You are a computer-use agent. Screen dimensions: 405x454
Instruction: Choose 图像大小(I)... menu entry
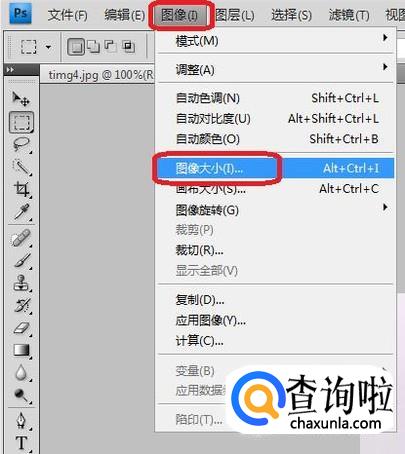276,168
